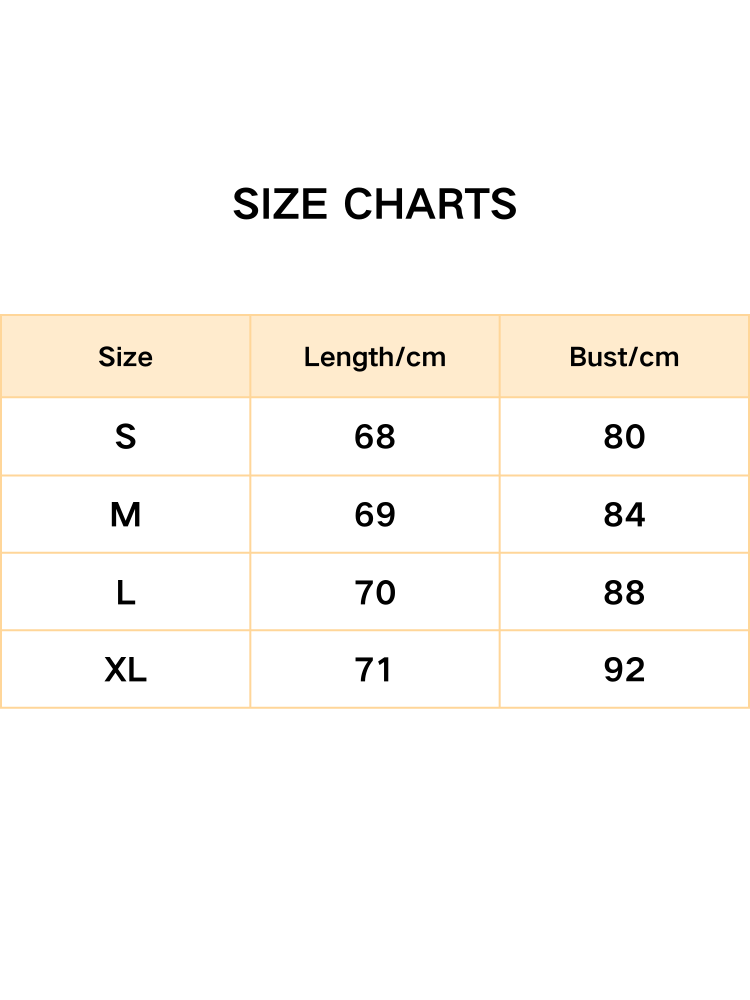Click bust value 92 for size XL
Image resolution: width=750 pixels, height=1000 pixels.
click(625, 670)
